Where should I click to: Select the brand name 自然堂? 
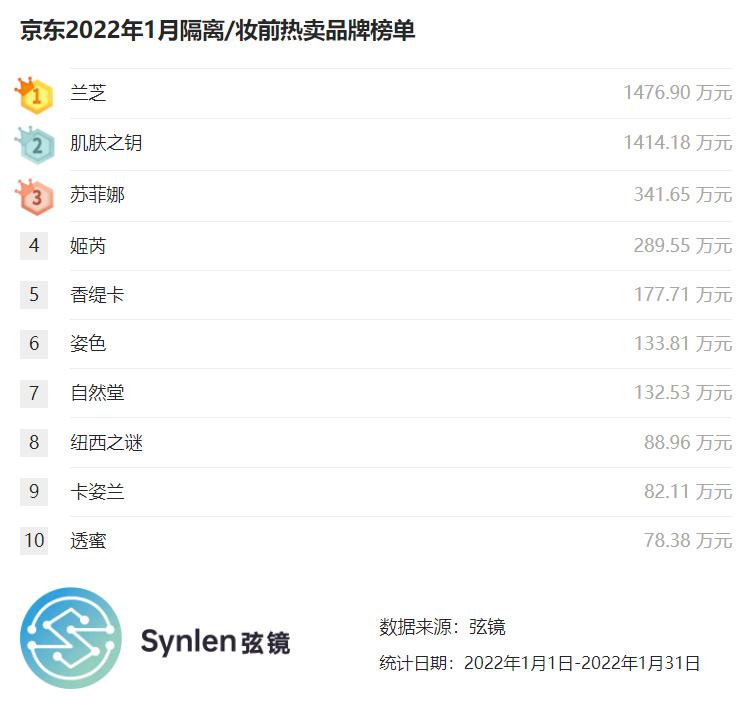97,393
